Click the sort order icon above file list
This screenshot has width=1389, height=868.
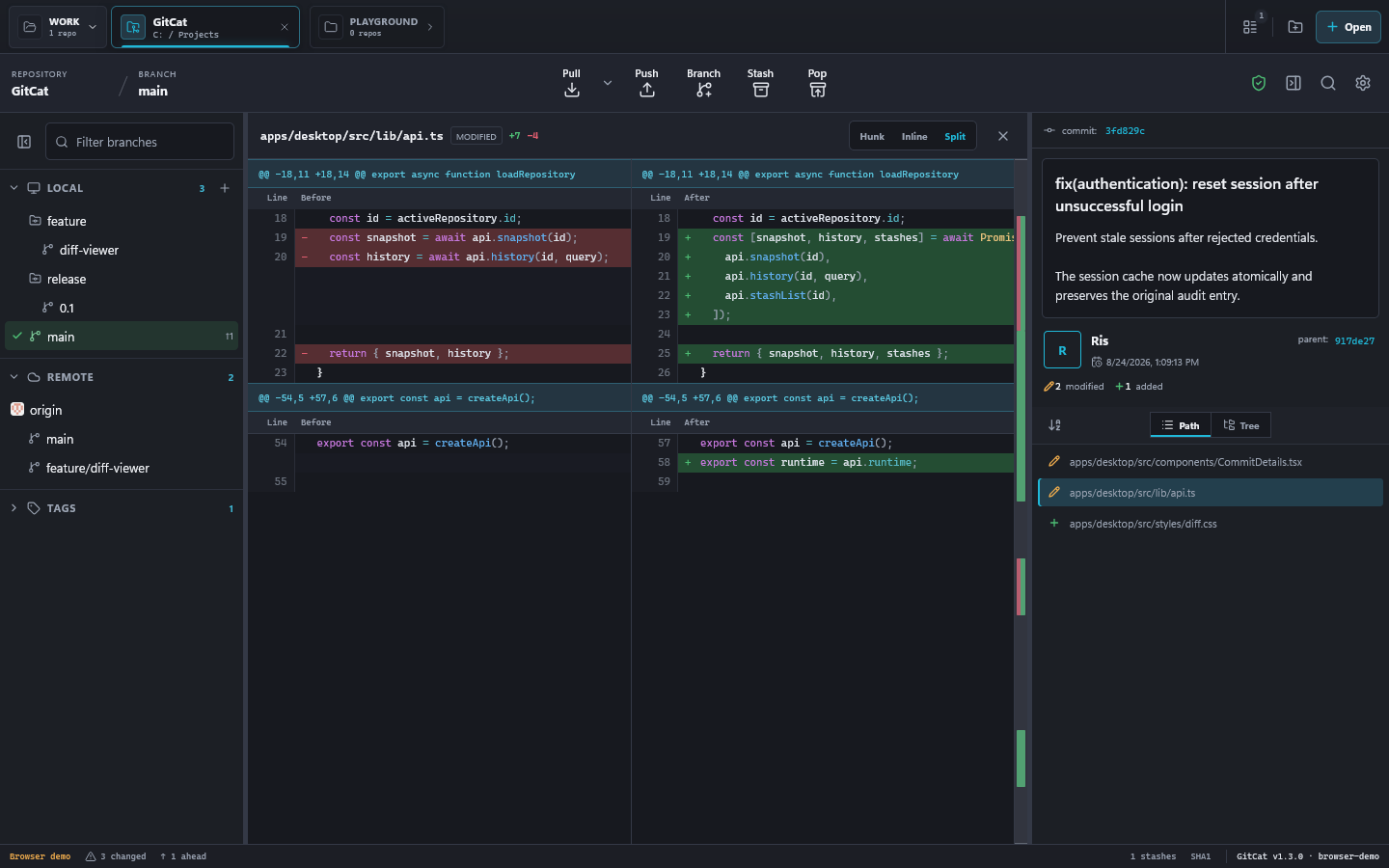pyautogui.click(x=1054, y=425)
